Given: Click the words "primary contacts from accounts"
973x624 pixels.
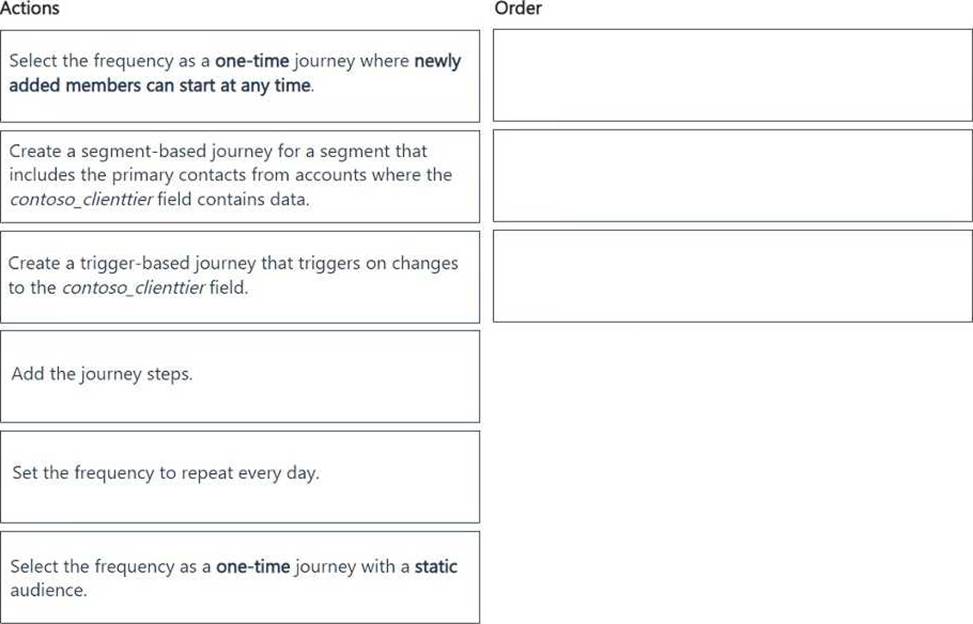Looking at the screenshot, I should (x=239, y=175).
